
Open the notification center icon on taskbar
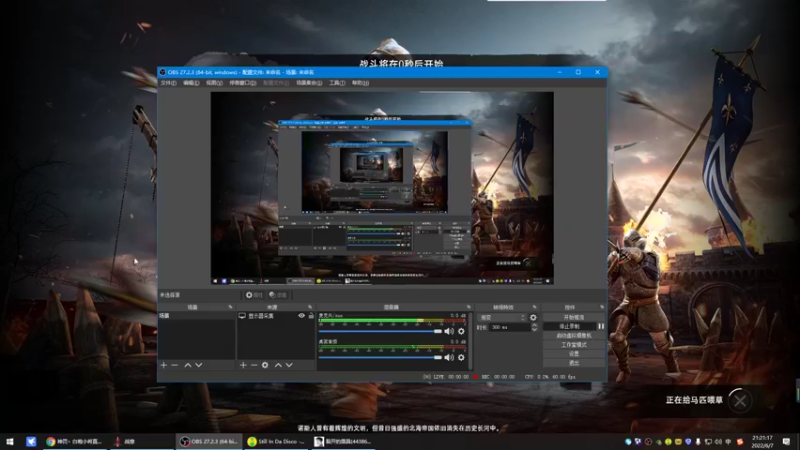786,442
